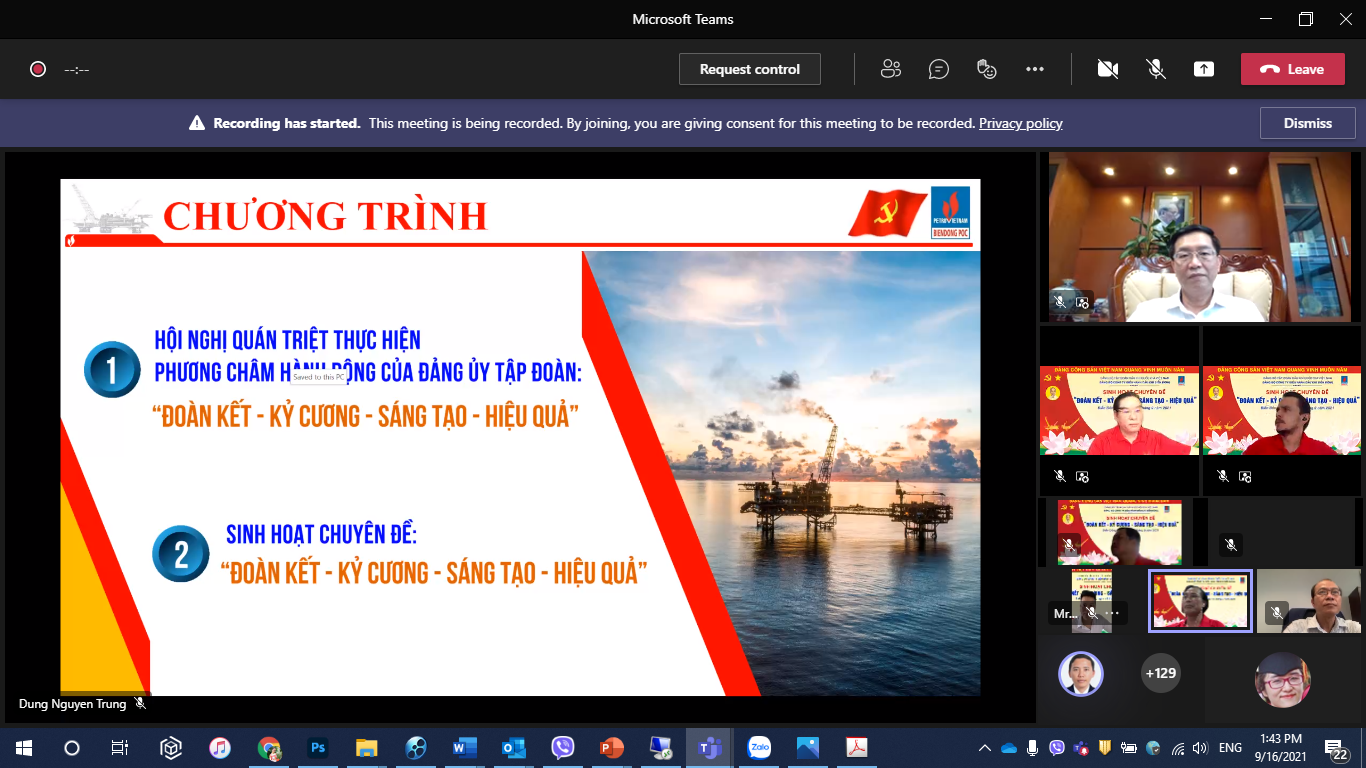Toggle the camera on

click(x=1107, y=69)
